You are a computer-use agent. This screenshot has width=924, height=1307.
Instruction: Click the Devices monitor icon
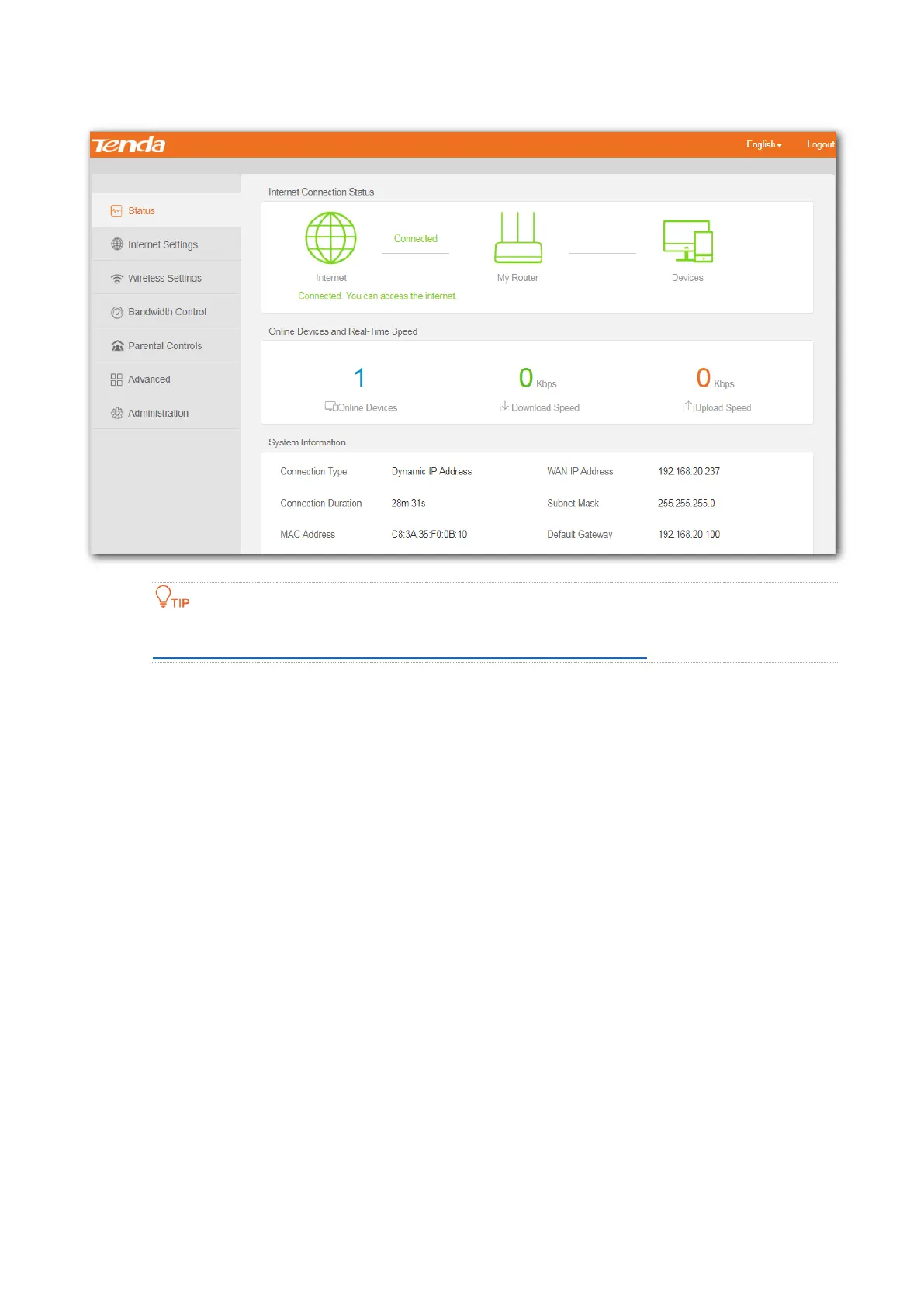click(x=688, y=241)
